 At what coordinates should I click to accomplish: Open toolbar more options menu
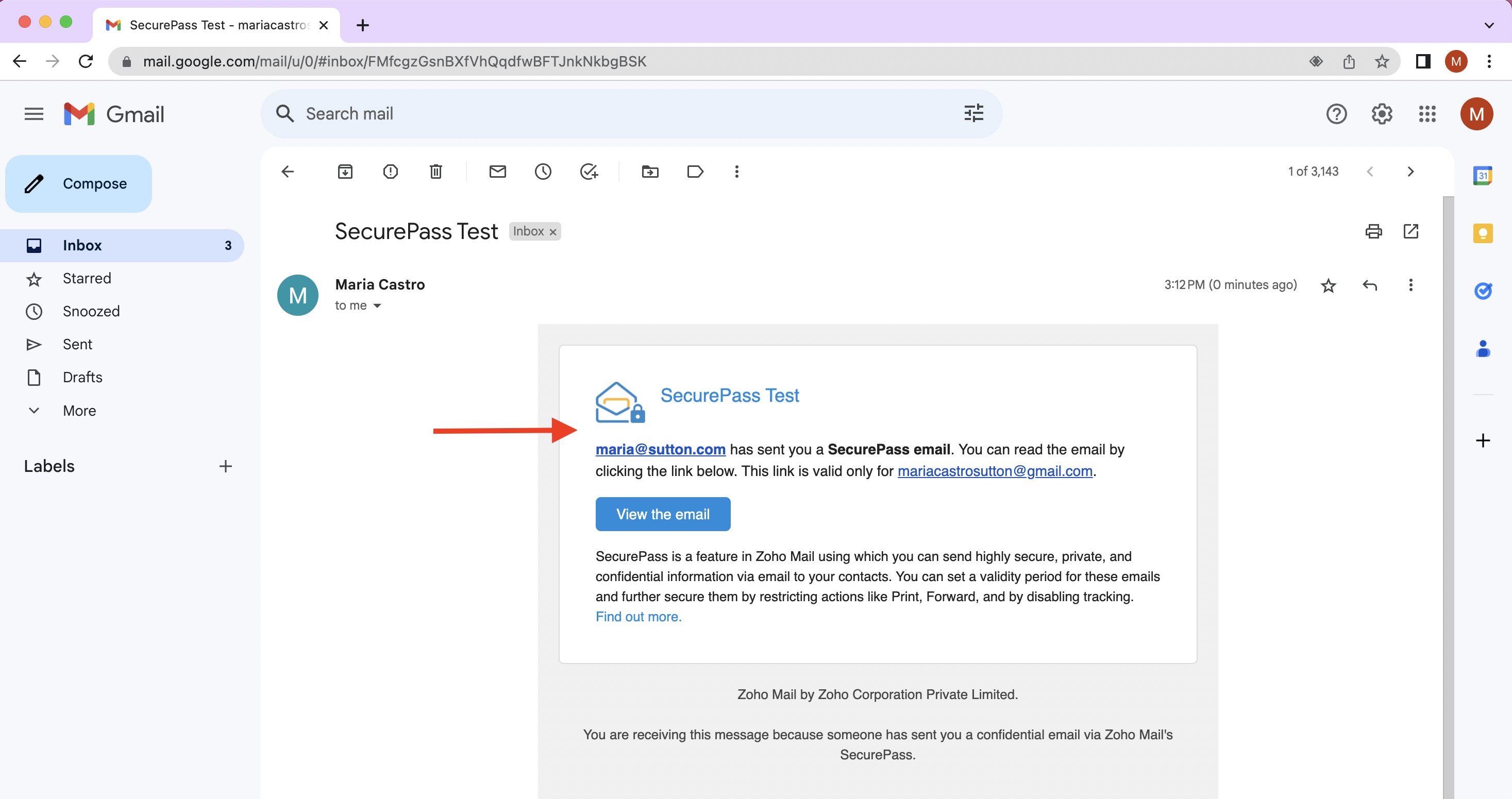tap(736, 172)
